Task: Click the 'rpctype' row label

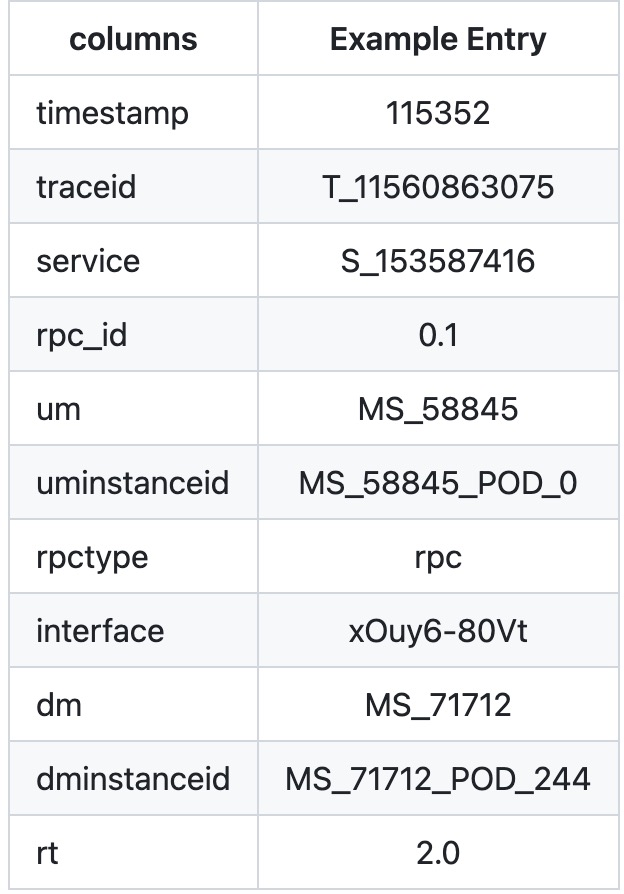Action: point(92,558)
